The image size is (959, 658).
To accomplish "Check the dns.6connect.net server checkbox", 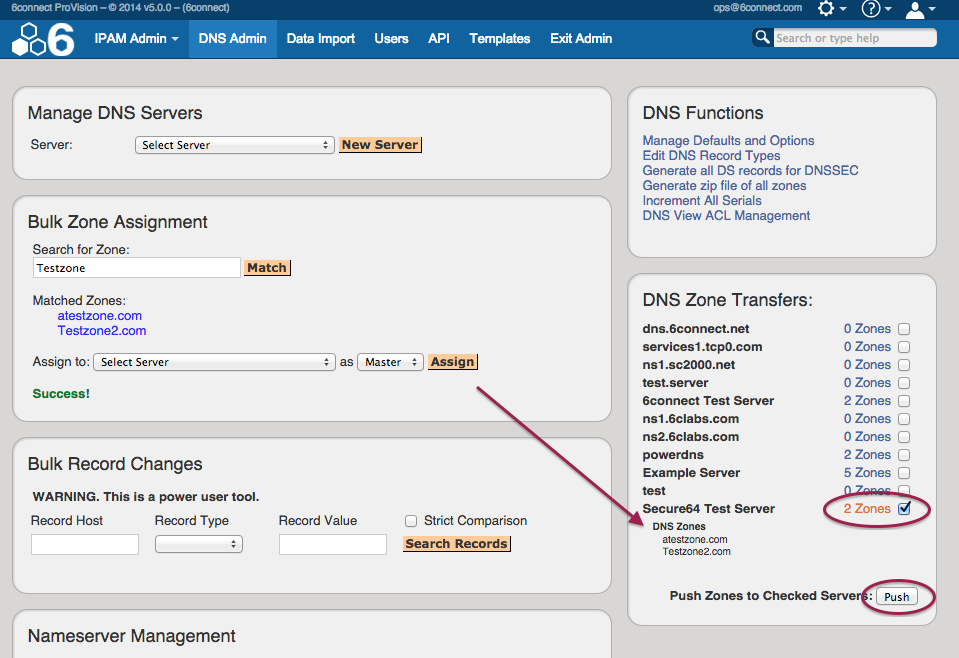I will (904, 329).
